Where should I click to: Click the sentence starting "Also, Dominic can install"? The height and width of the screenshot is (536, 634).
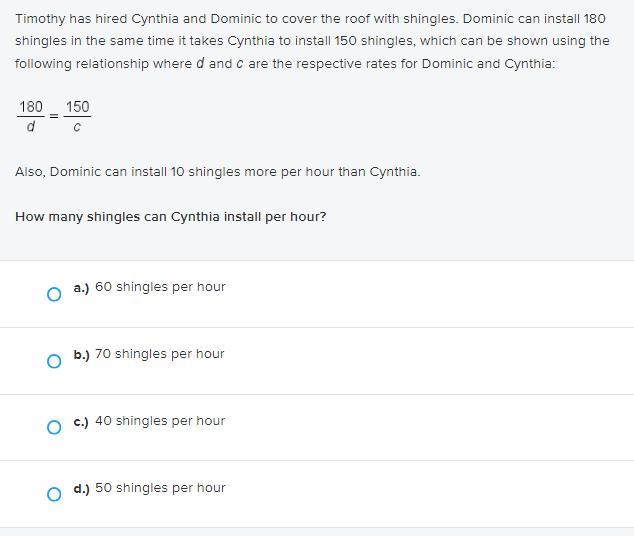[x=218, y=172]
